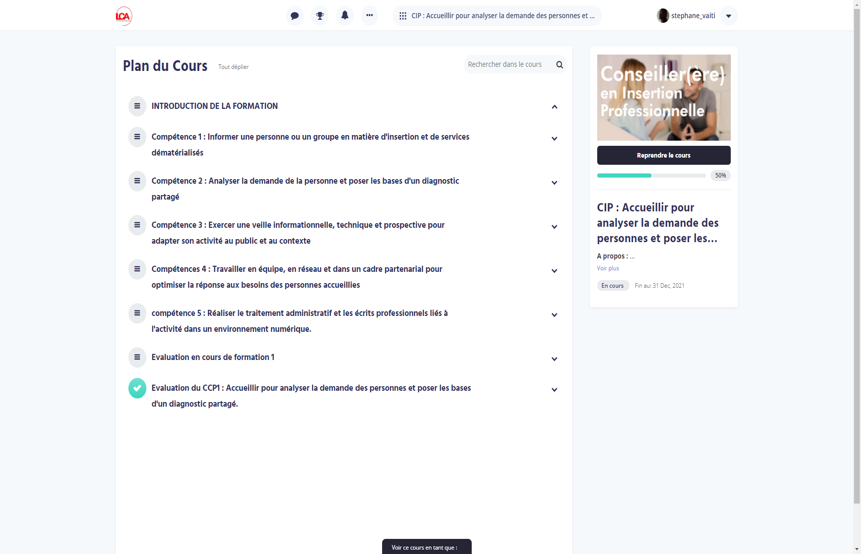
Task: Open Evaluation en cours de formation 1
Action: [x=213, y=357]
